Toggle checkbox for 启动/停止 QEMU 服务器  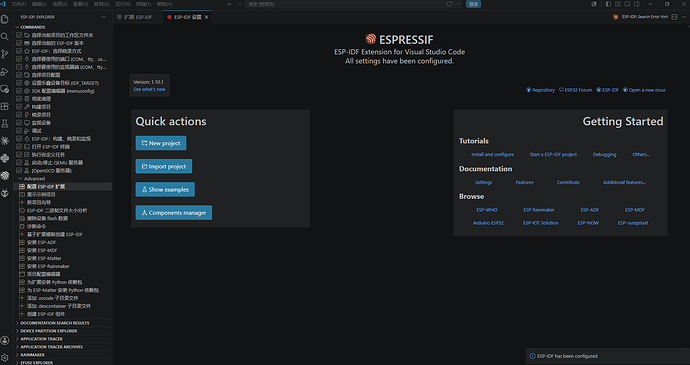pos(19,162)
